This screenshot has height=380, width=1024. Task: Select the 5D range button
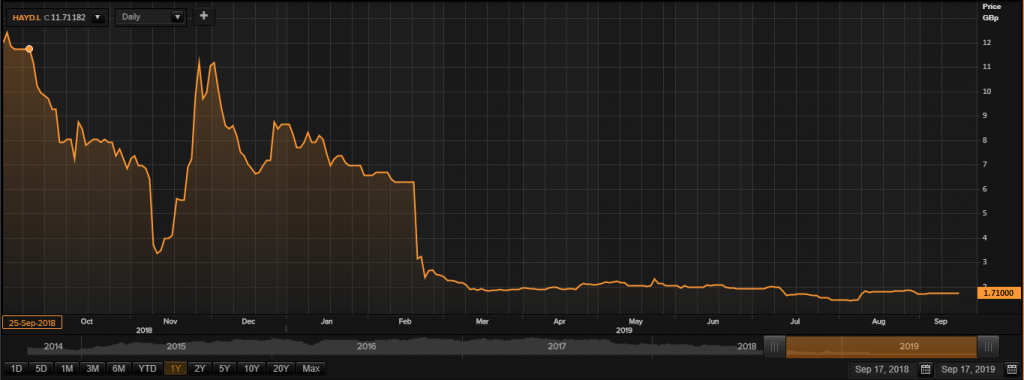pyautogui.click(x=41, y=369)
